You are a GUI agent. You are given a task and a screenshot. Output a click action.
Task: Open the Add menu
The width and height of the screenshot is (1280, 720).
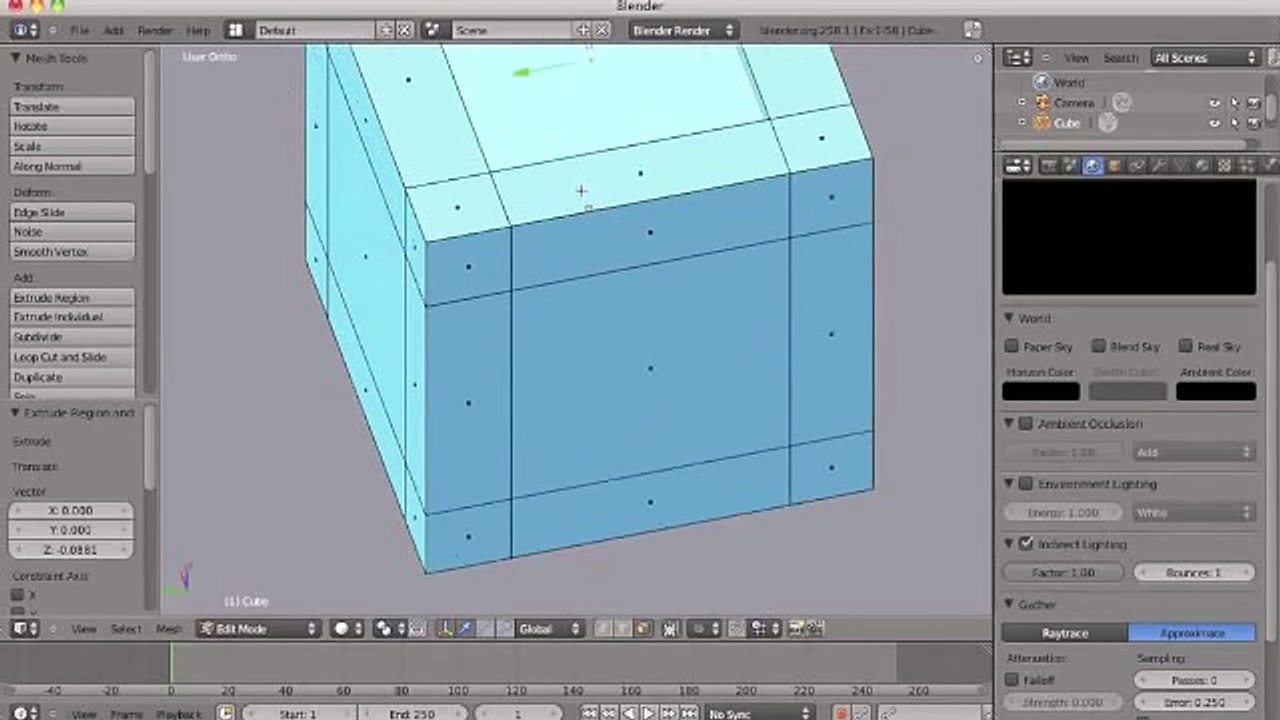[x=113, y=31]
